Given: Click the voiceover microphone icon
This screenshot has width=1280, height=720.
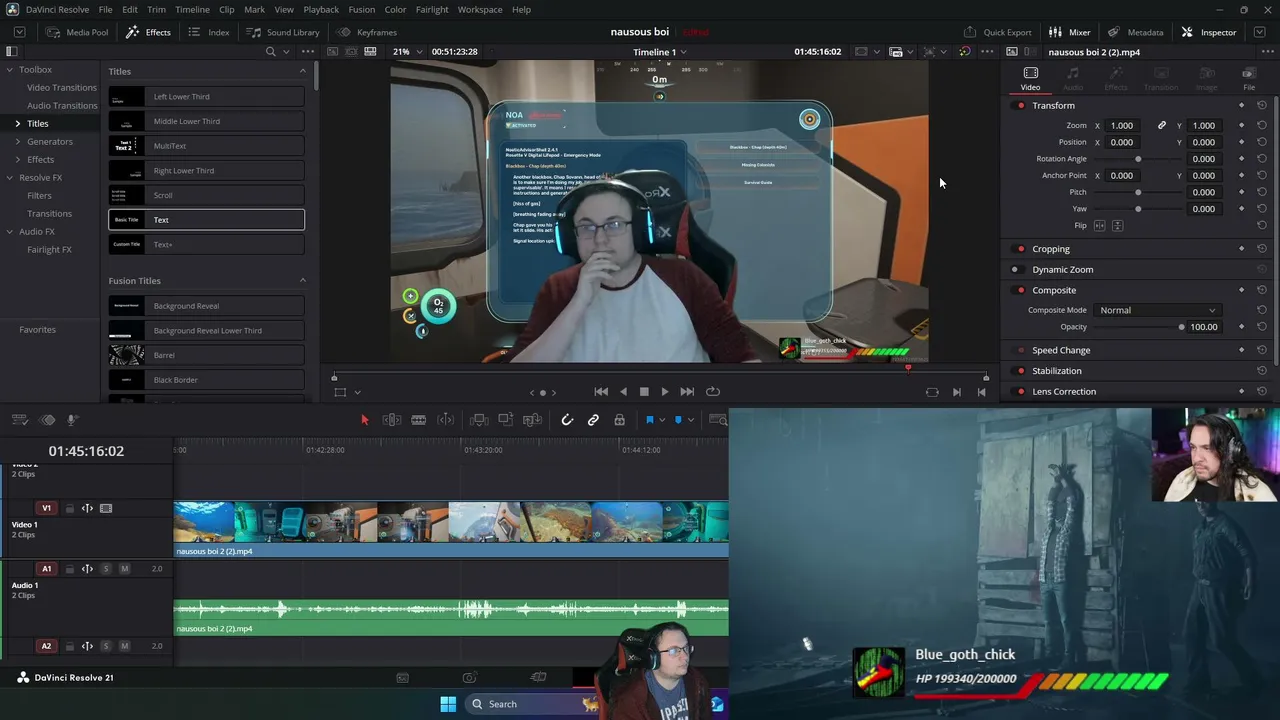Looking at the screenshot, I should coord(72,420).
